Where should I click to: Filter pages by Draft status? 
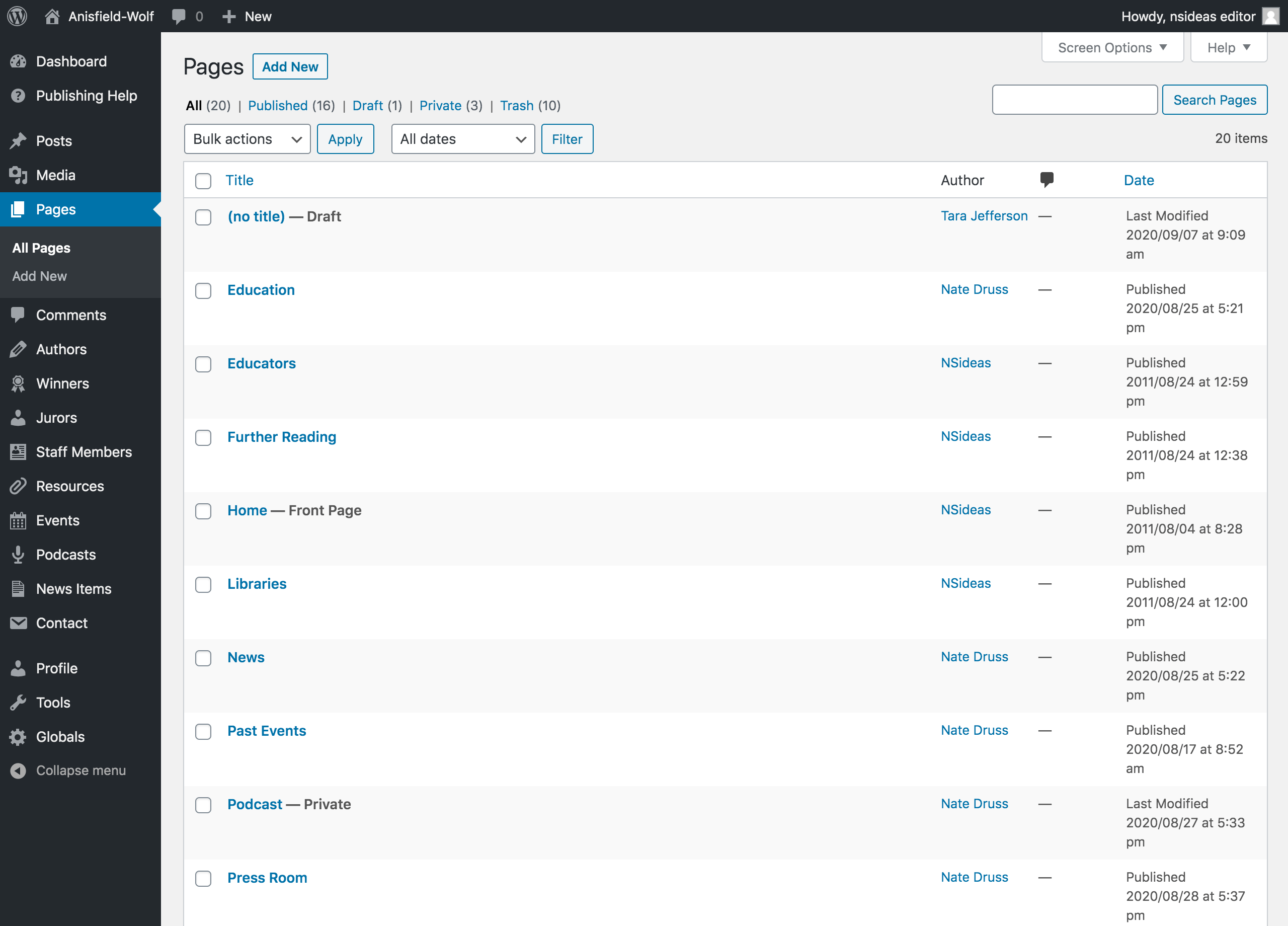click(x=367, y=105)
